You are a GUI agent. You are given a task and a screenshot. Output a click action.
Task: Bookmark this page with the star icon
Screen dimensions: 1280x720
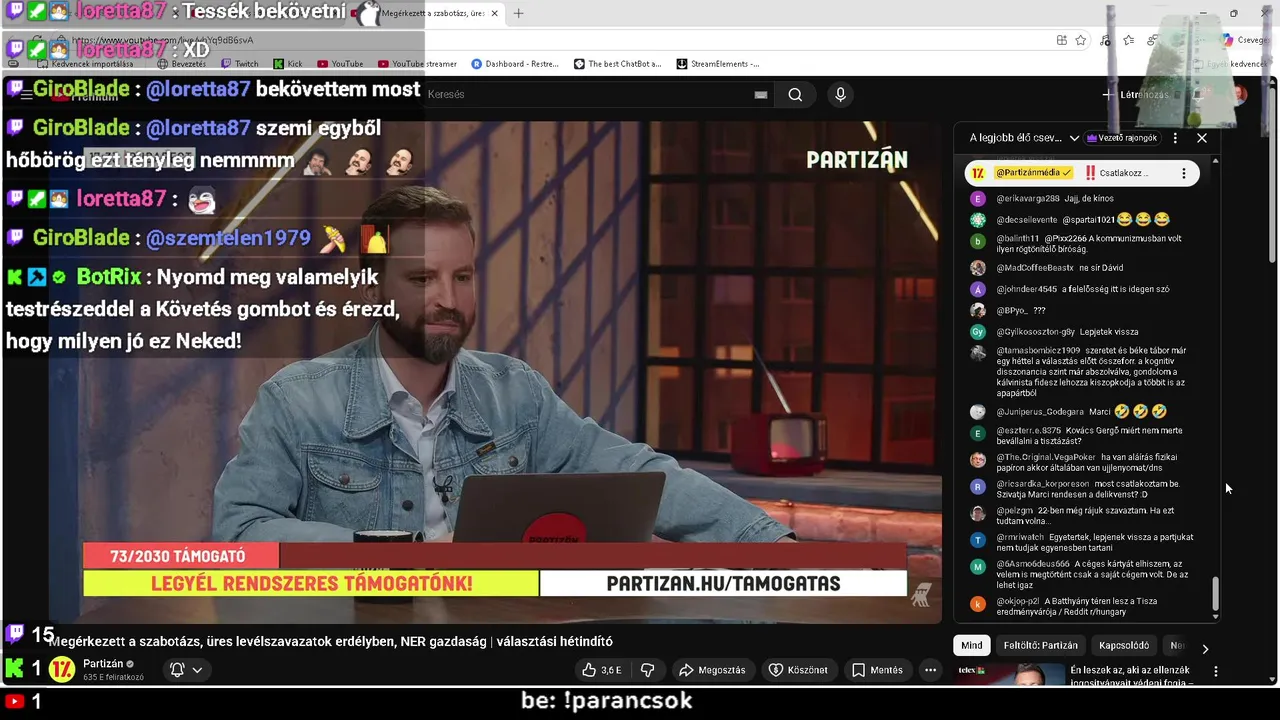(1081, 40)
